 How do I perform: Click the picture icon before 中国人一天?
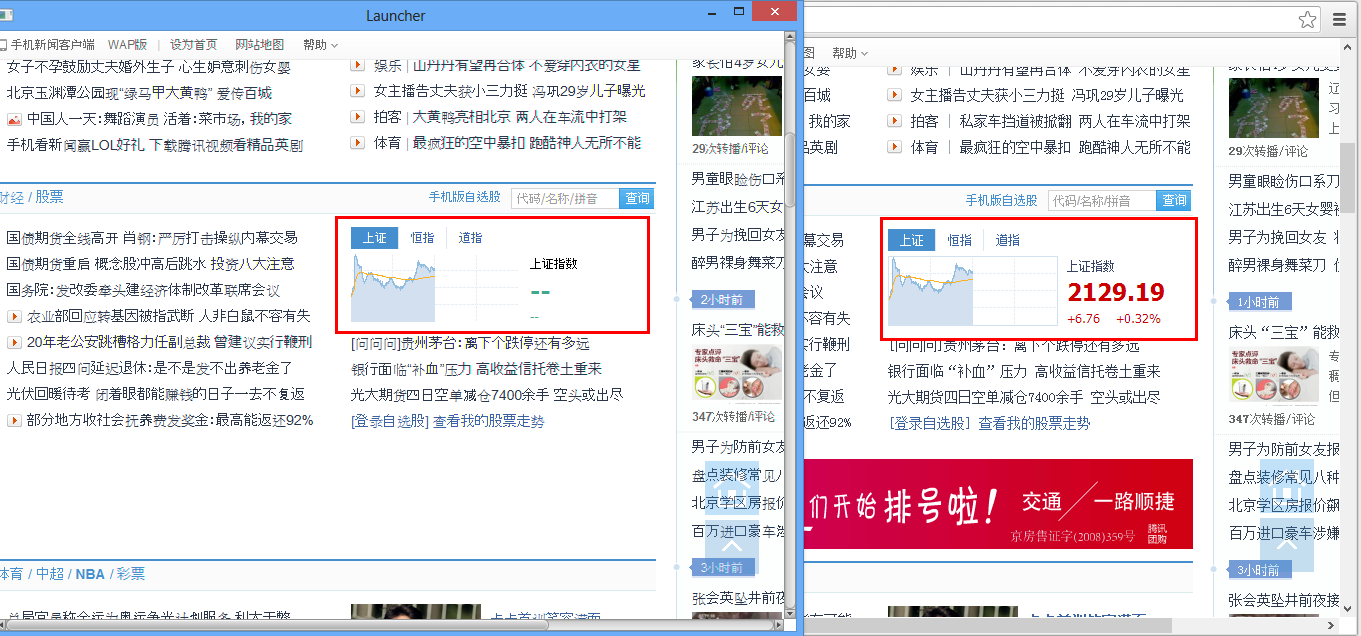(14, 119)
